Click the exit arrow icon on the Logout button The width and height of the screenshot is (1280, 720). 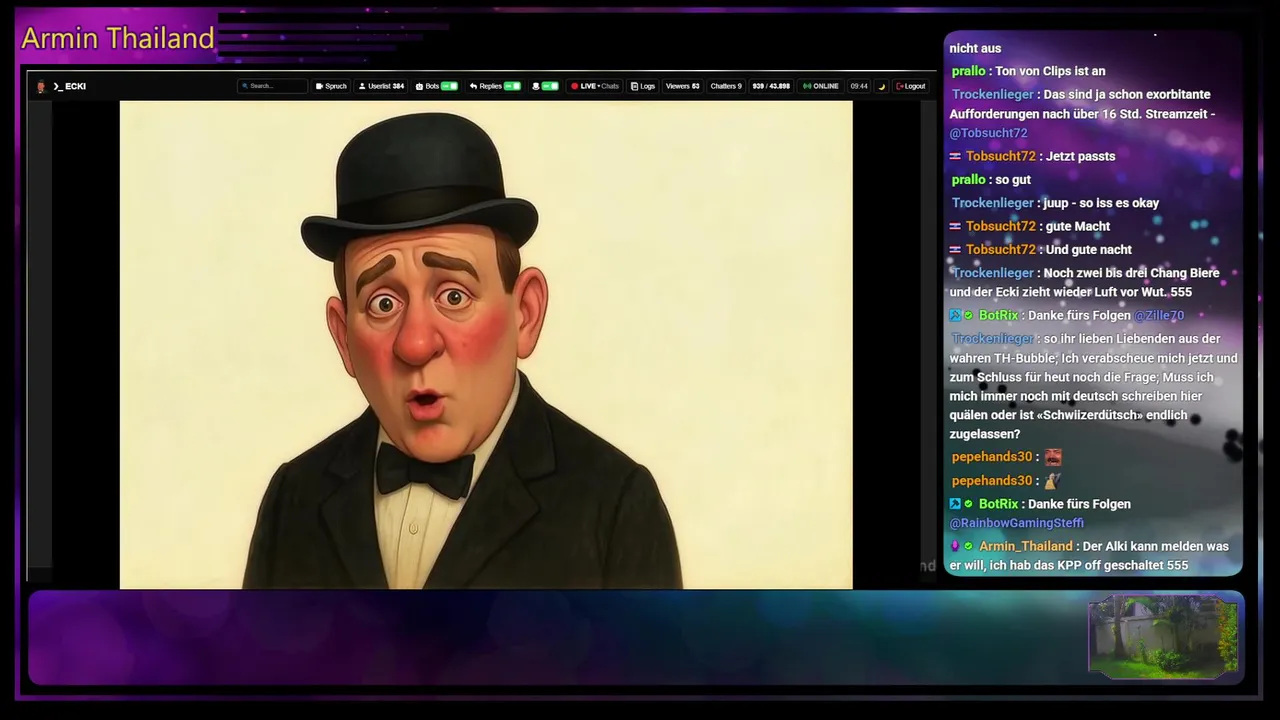[899, 86]
